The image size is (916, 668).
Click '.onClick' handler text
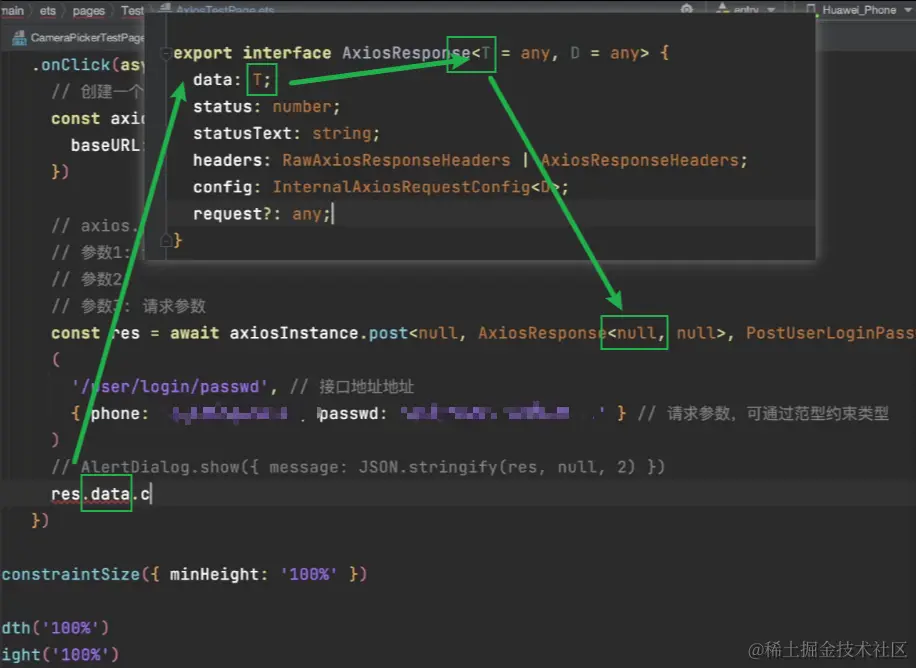71,65
